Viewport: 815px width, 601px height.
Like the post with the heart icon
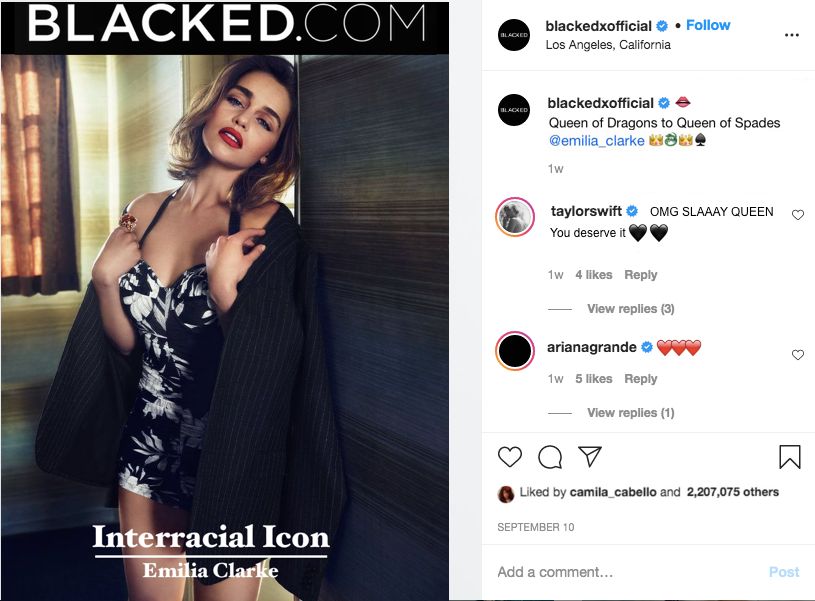(508, 457)
